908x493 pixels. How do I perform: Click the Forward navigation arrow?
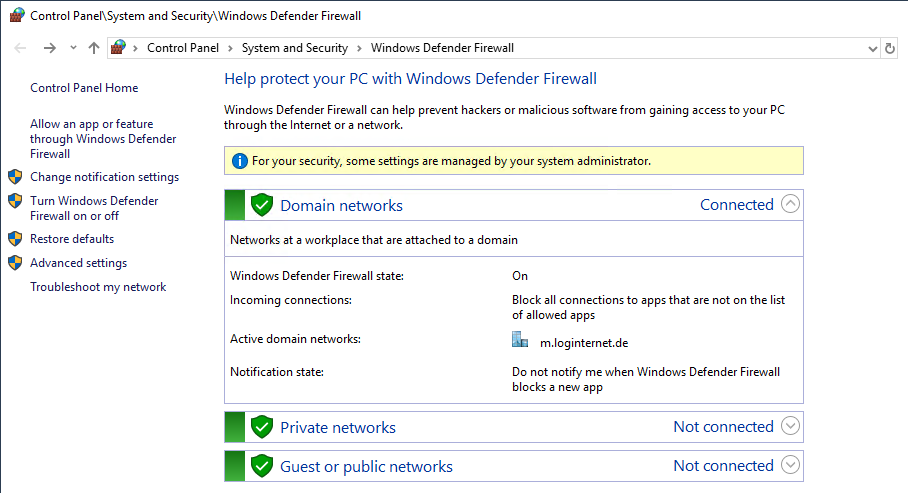coord(50,48)
